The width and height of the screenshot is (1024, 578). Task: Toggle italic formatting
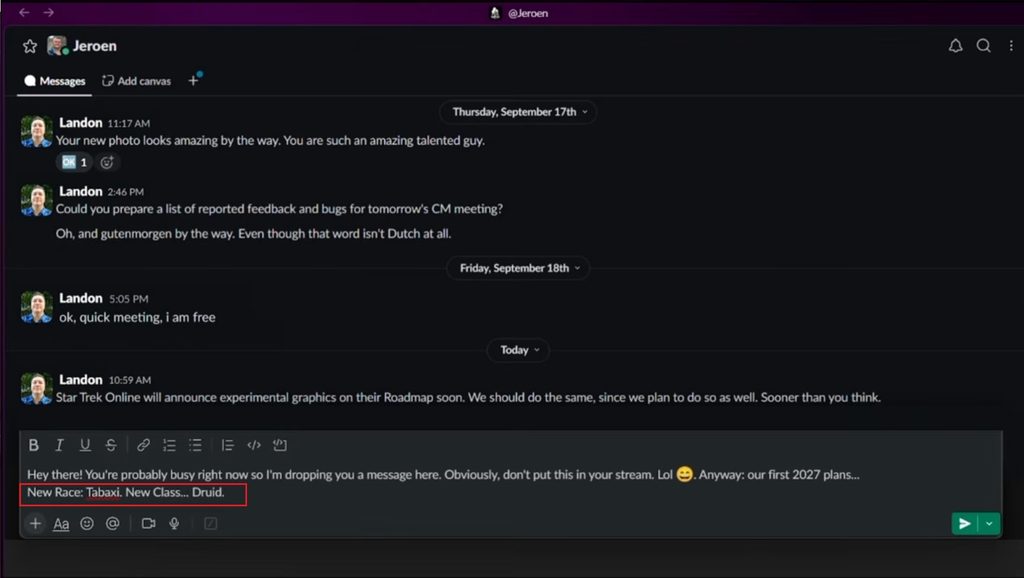[x=59, y=445]
